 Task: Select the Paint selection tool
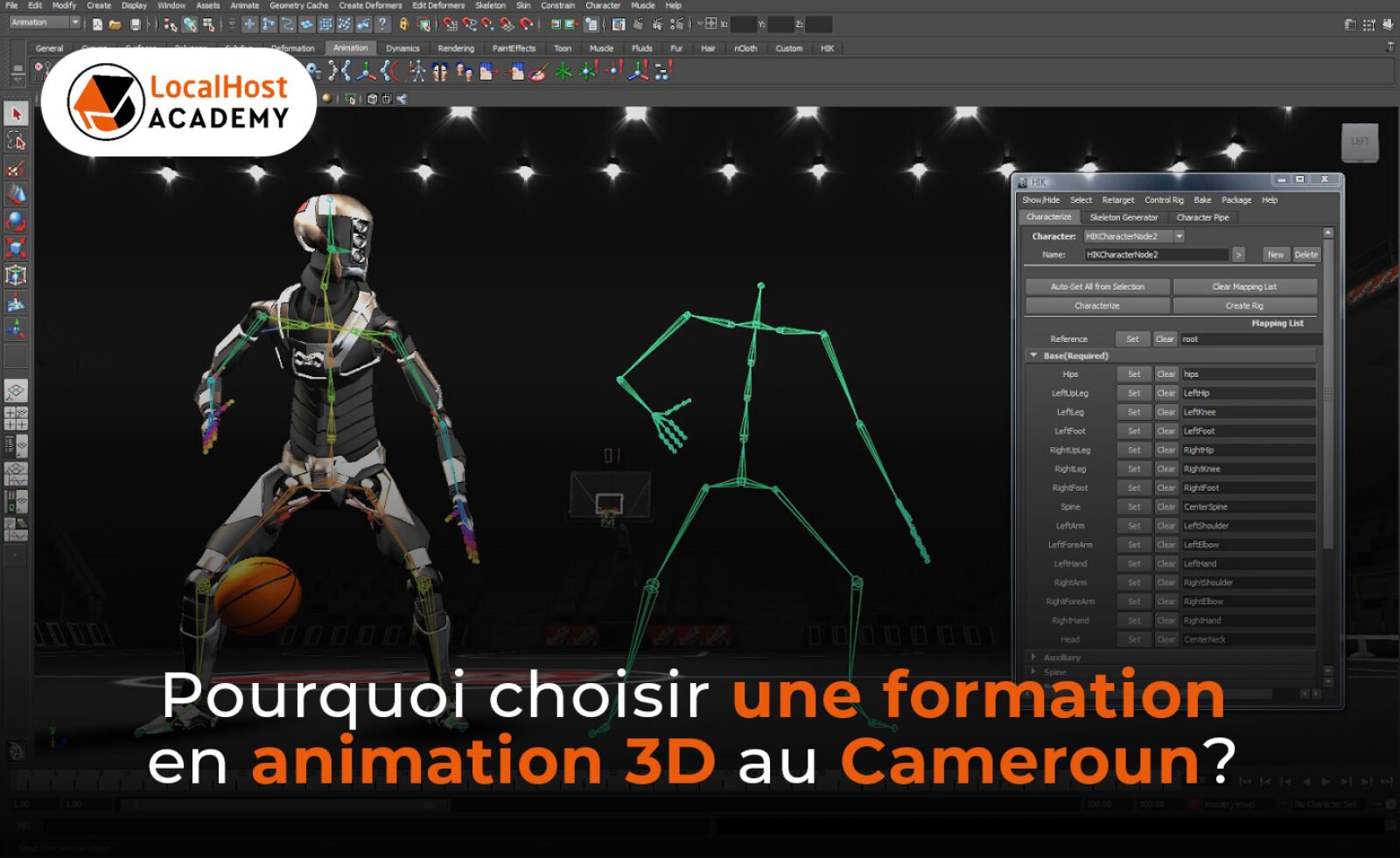click(16, 168)
